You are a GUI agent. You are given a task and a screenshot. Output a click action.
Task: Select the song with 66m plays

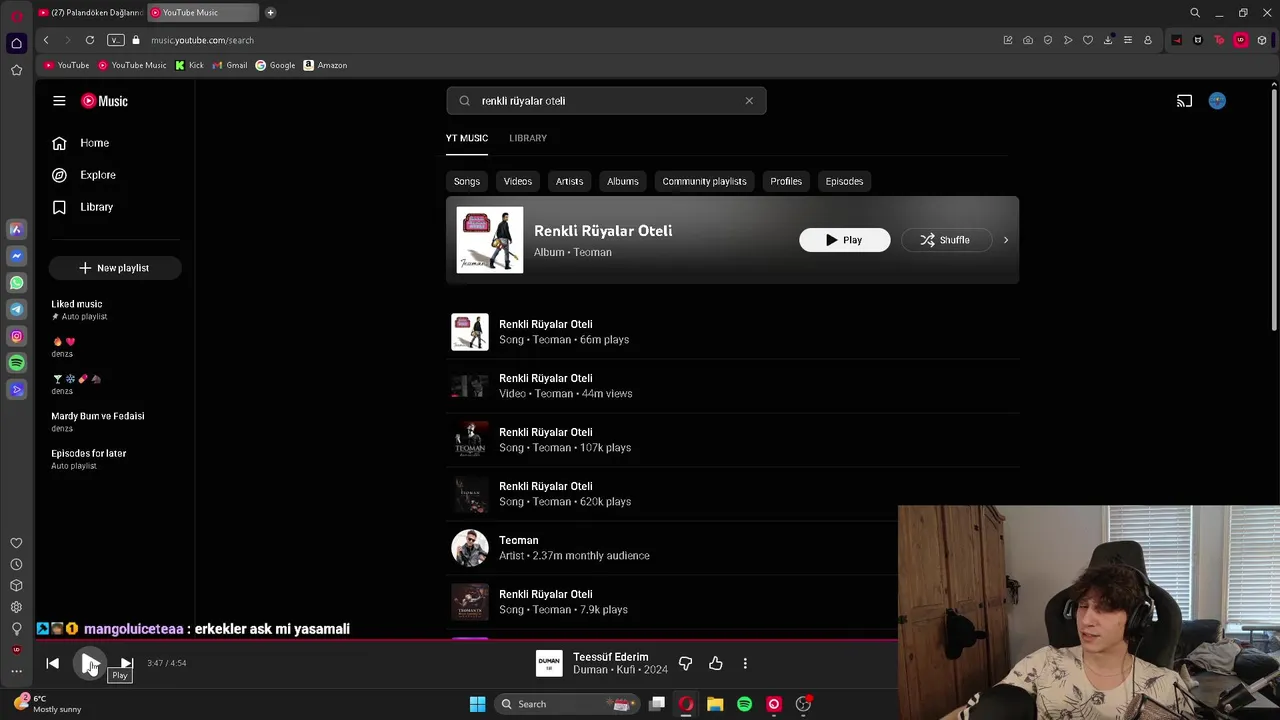[732, 332]
